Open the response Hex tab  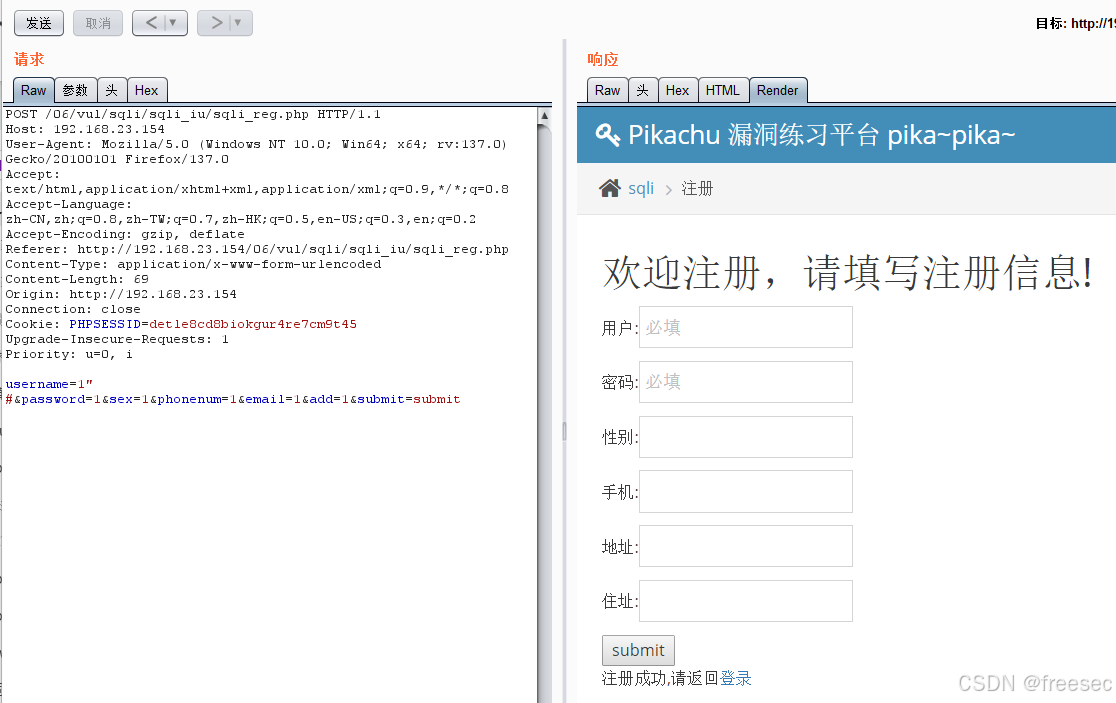pos(678,90)
